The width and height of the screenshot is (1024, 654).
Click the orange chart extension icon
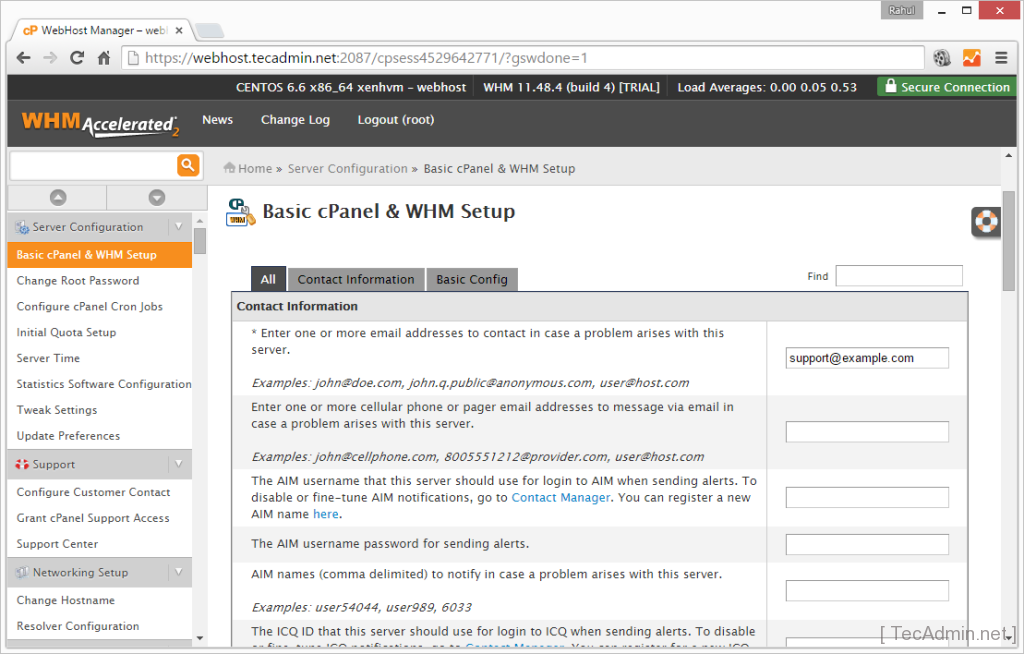click(971, 58)
